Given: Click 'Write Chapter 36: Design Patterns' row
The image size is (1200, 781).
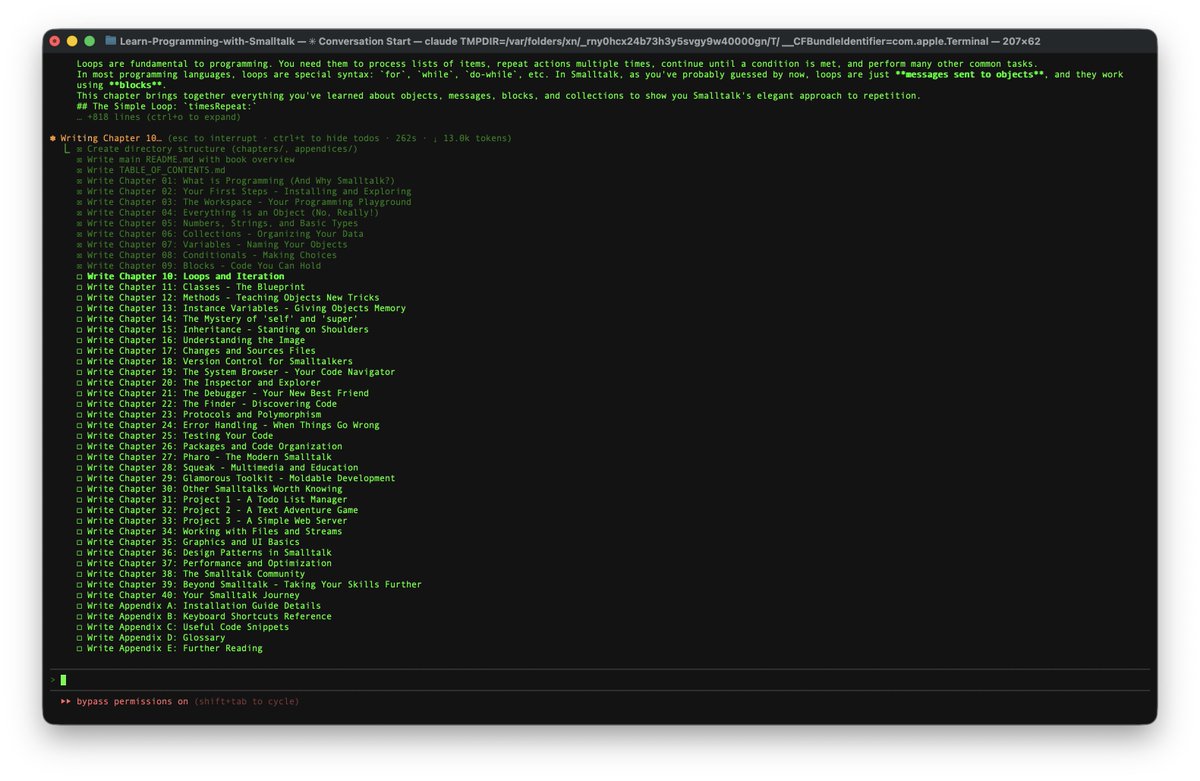Looking at the screenshot, I should tap(203, 552).
